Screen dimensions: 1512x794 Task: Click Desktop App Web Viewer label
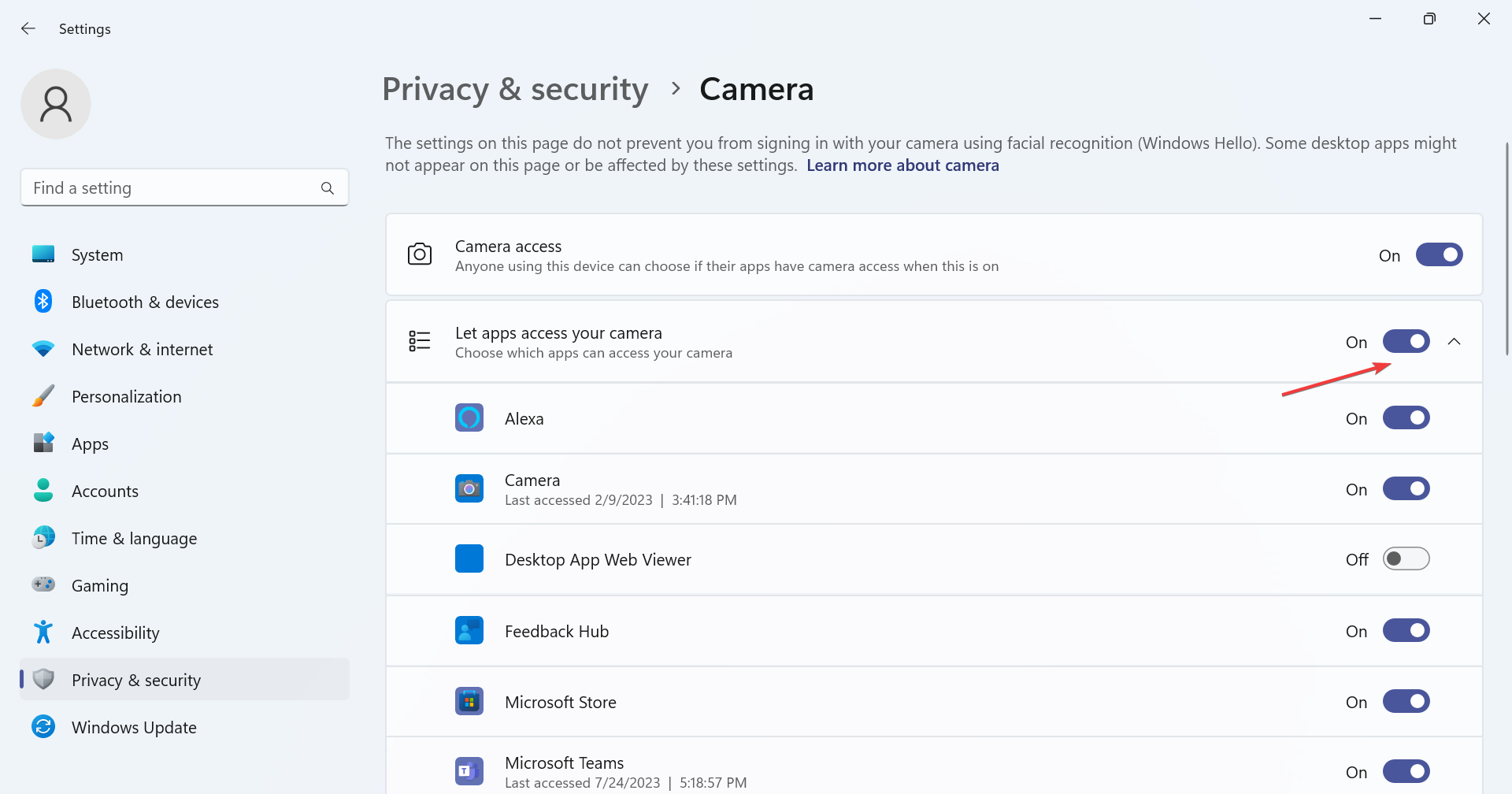(x=598, y=560)
